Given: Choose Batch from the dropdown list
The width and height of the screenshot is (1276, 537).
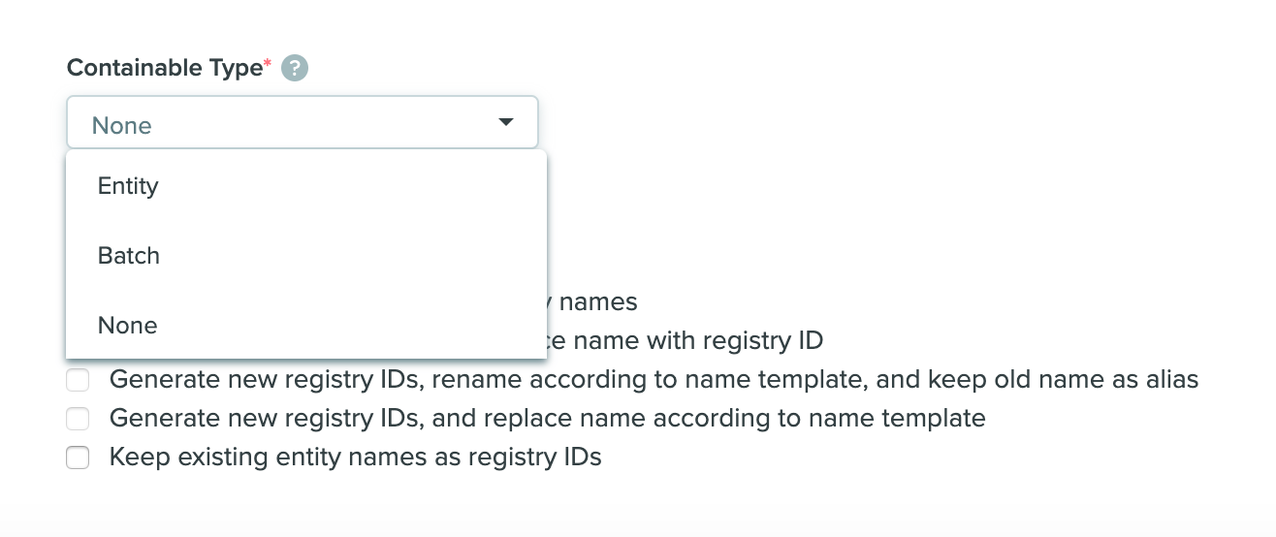Looking at the screenshot, I should [306, 256].
